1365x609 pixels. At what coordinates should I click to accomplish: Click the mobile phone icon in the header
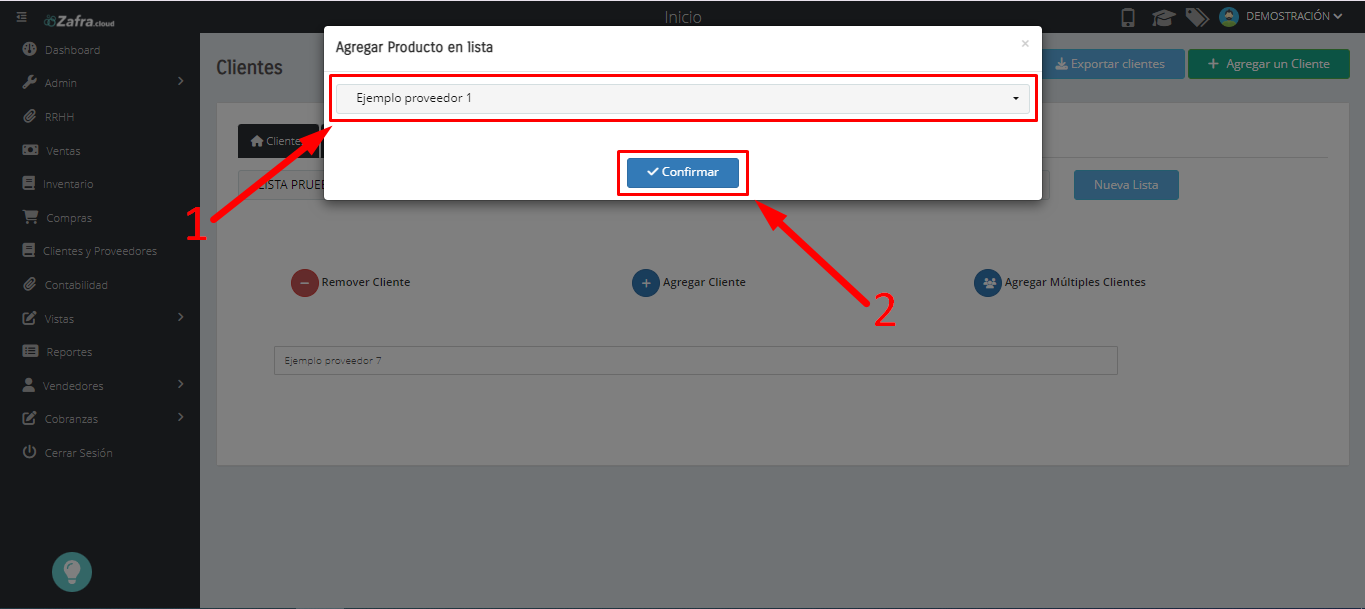click(x=1128, y=17)
